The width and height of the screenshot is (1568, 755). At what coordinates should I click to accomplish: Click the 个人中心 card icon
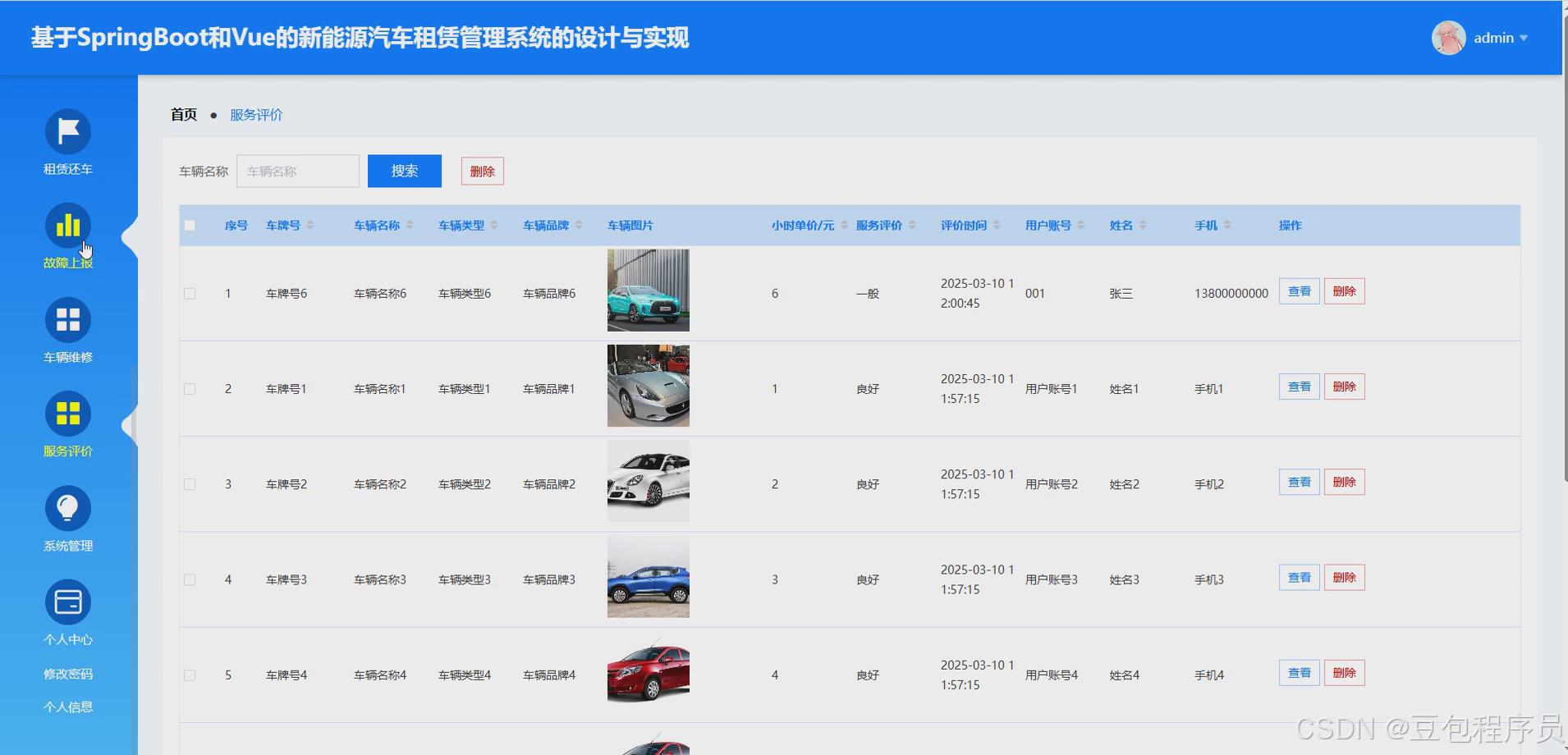point(67,602)
